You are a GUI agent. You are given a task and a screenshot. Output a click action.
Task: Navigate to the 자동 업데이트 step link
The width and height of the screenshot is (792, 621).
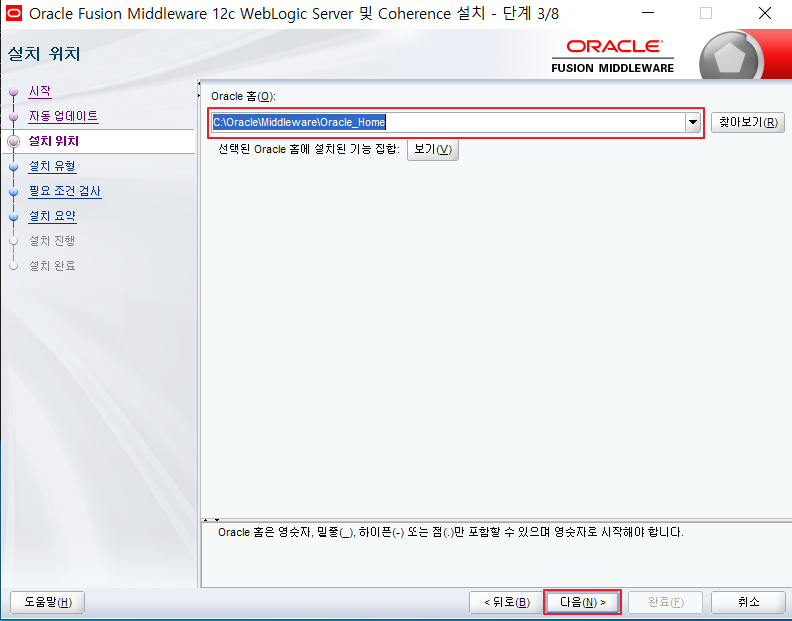pos(63,116)
